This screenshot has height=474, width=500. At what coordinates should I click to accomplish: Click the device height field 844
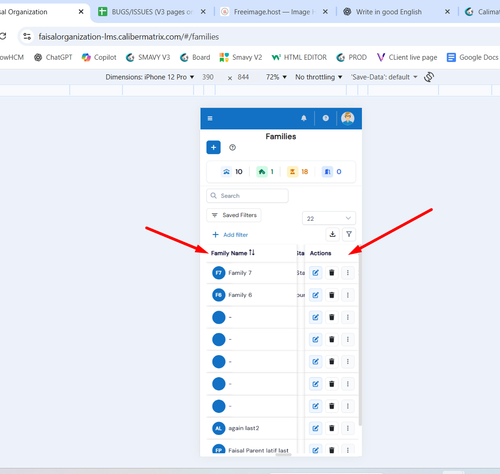[243, 77]
